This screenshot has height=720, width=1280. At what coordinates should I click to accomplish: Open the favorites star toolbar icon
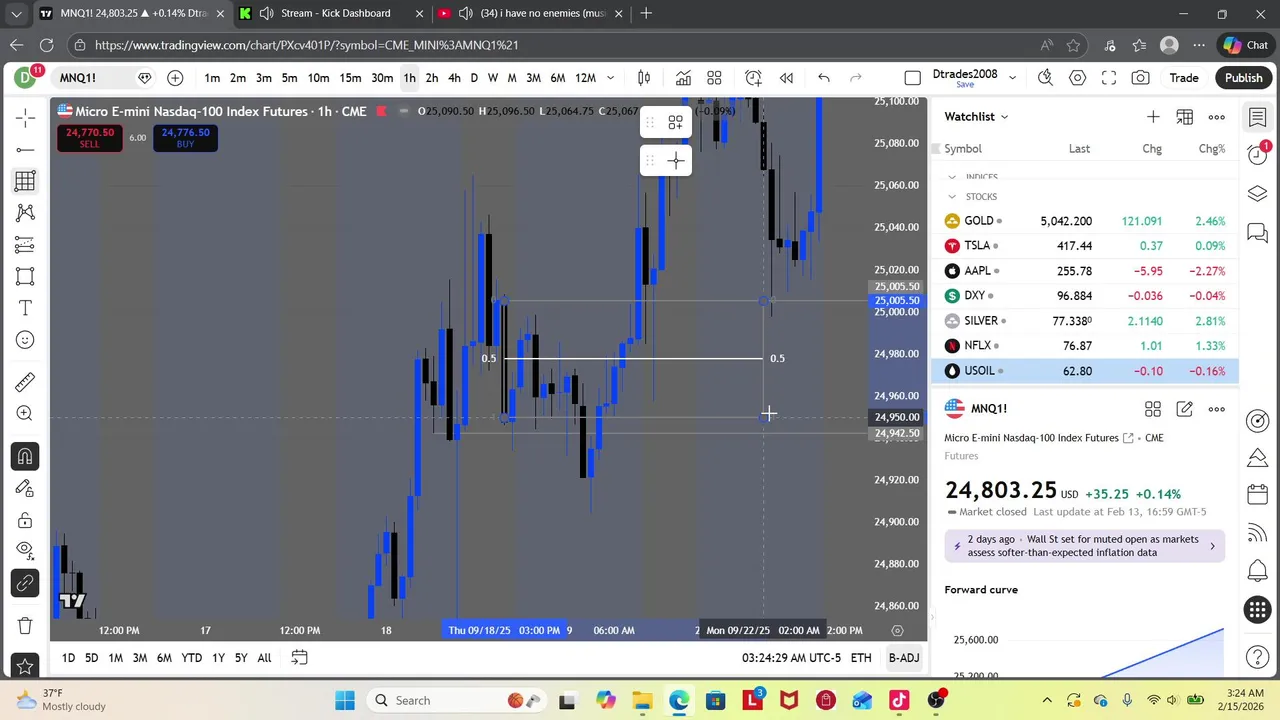(x=25, y=666)
